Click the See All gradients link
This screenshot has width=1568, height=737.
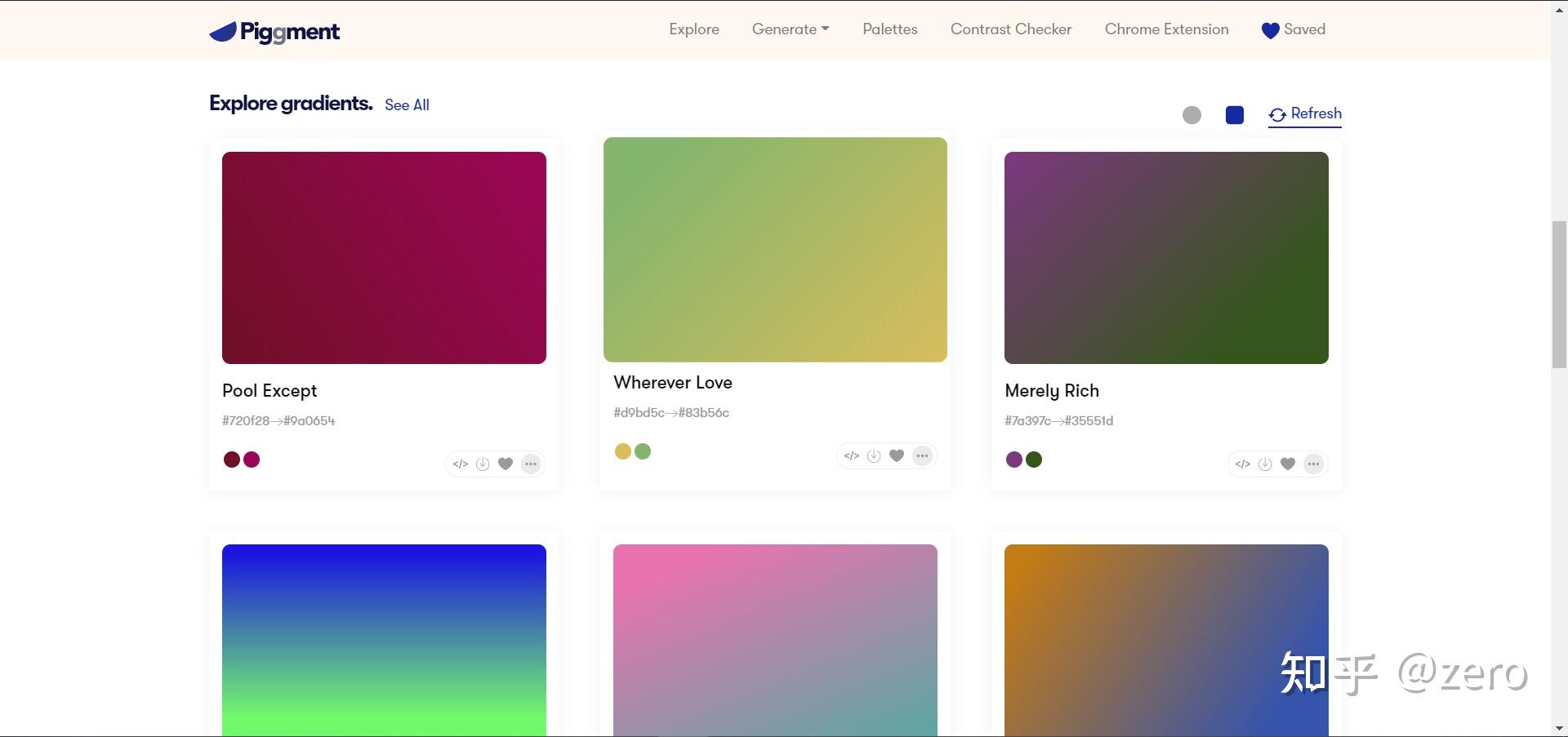pos(407,105)
